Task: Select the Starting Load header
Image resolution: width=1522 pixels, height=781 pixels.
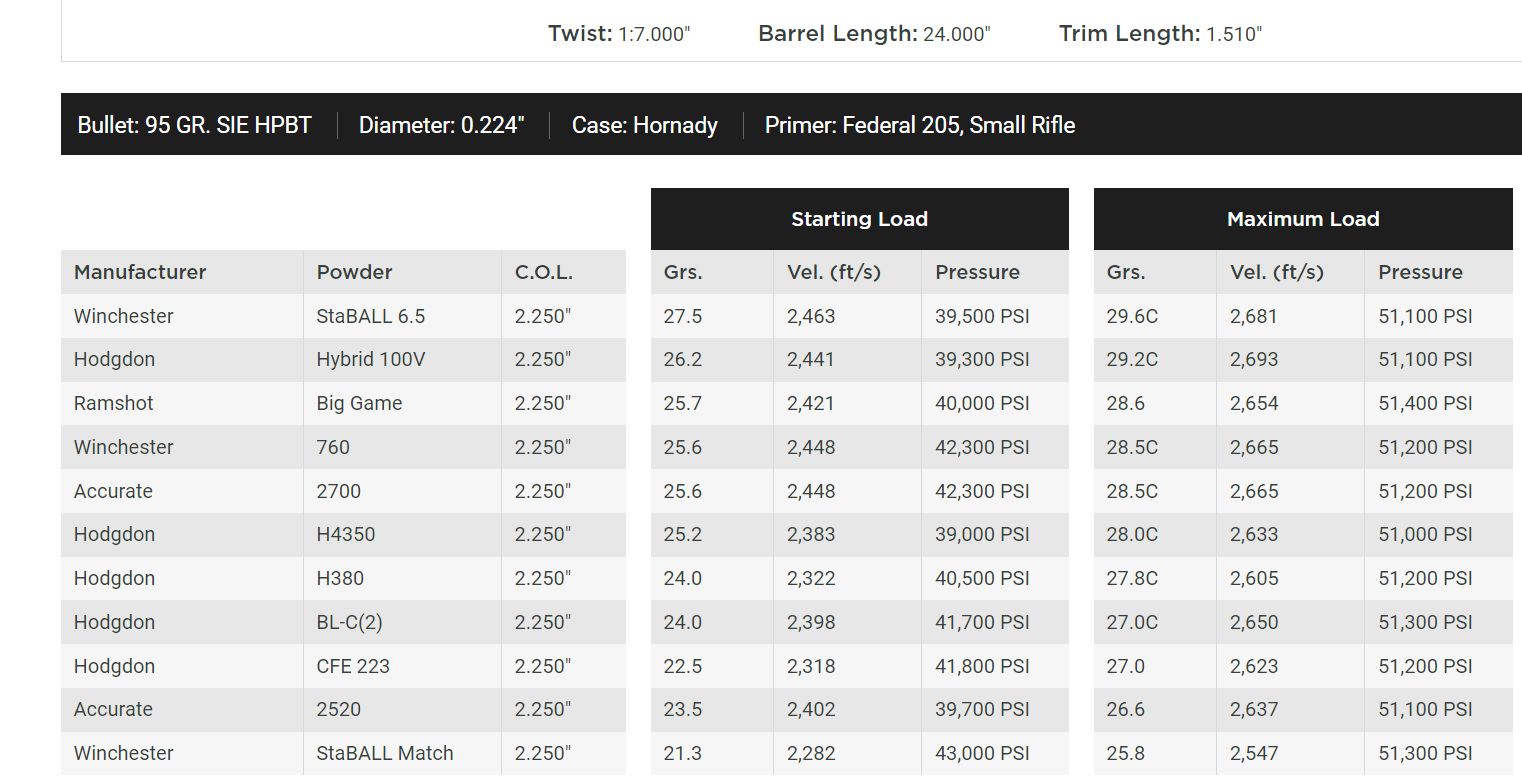Action: point(860,219)
